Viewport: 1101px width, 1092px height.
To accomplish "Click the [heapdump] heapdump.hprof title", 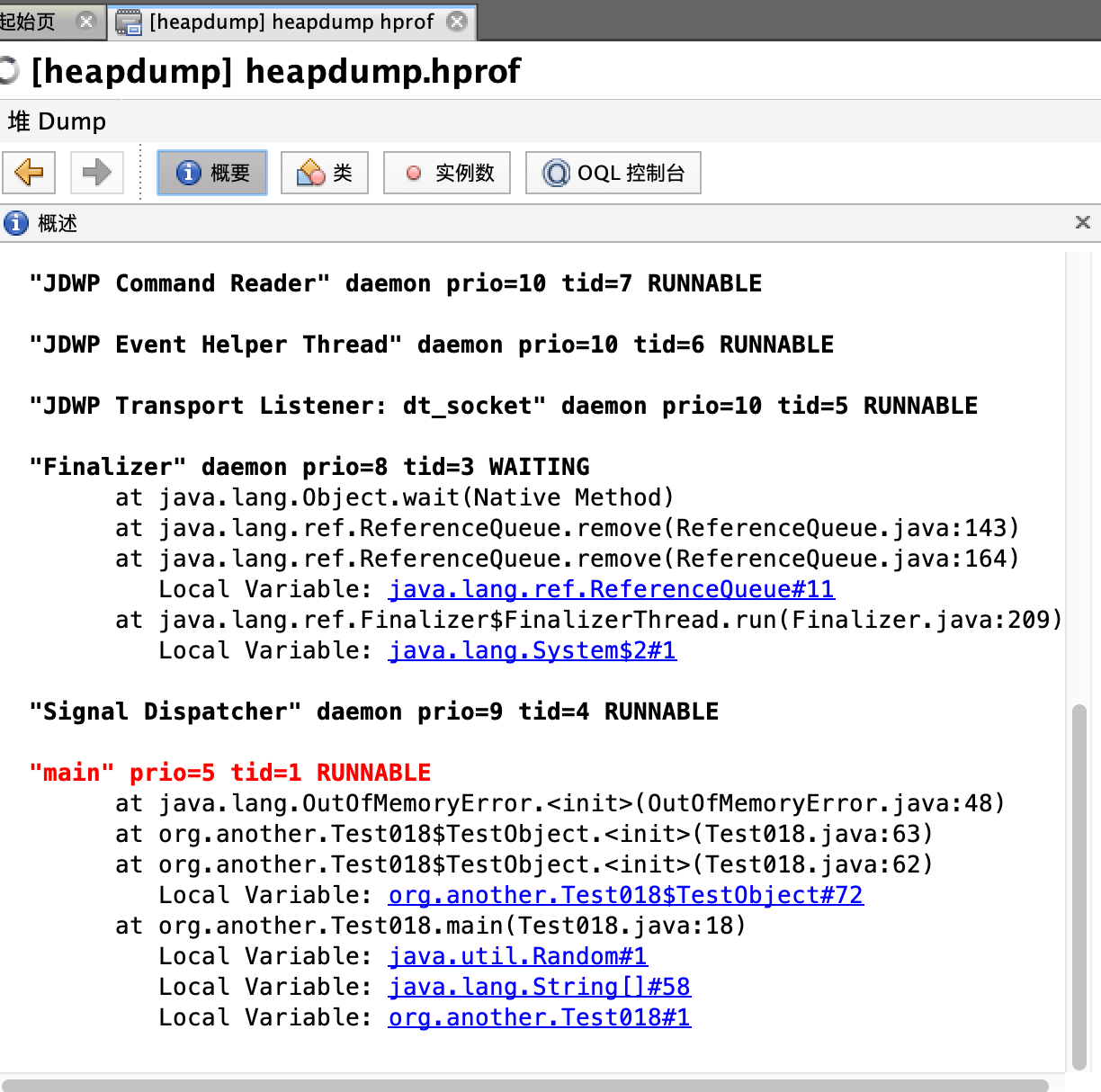I will pyautogui.click(x=276, y=71).
